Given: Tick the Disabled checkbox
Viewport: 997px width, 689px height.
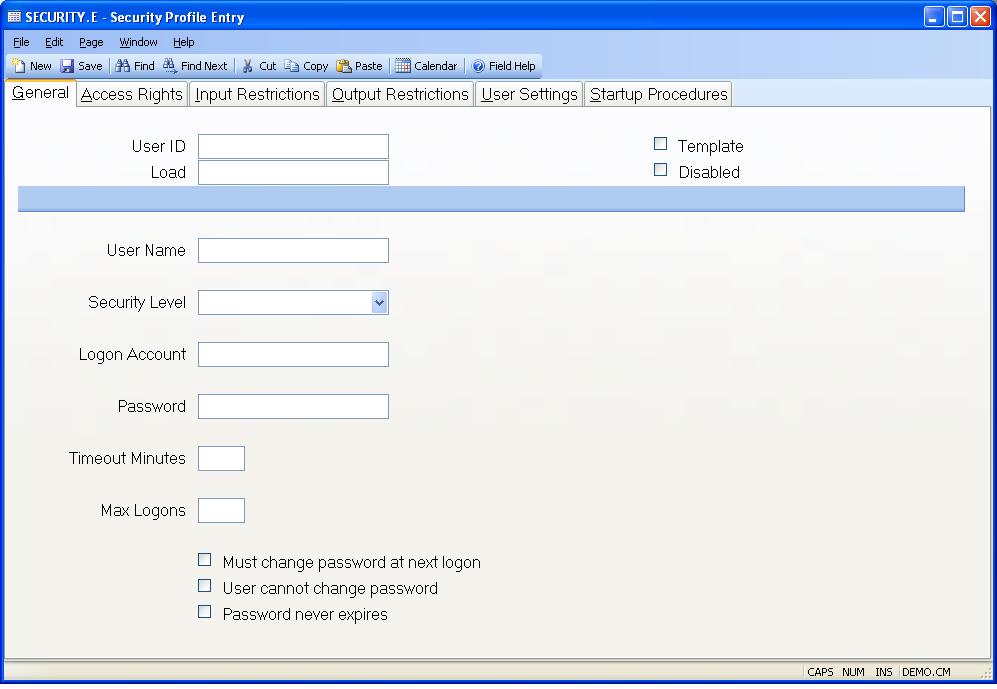Looking at the screenshot, I should coord(661,170).
